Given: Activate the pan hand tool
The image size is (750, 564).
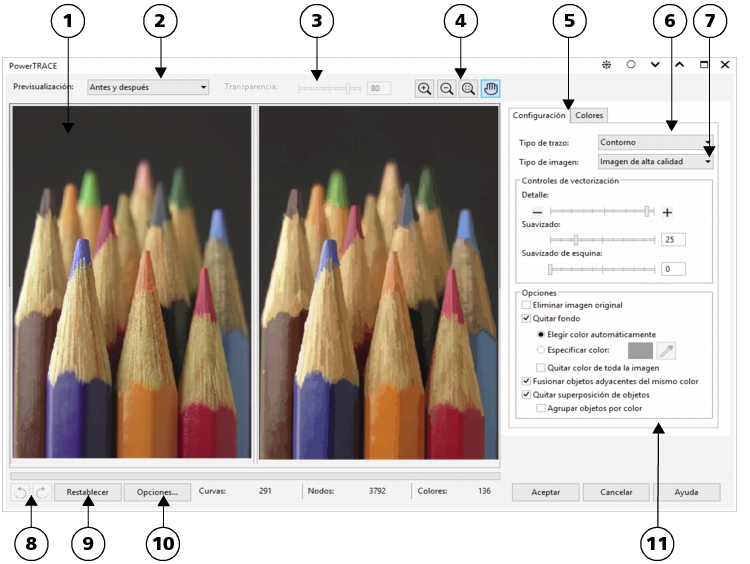Looking at the screenshot, I should coord(490,88).
